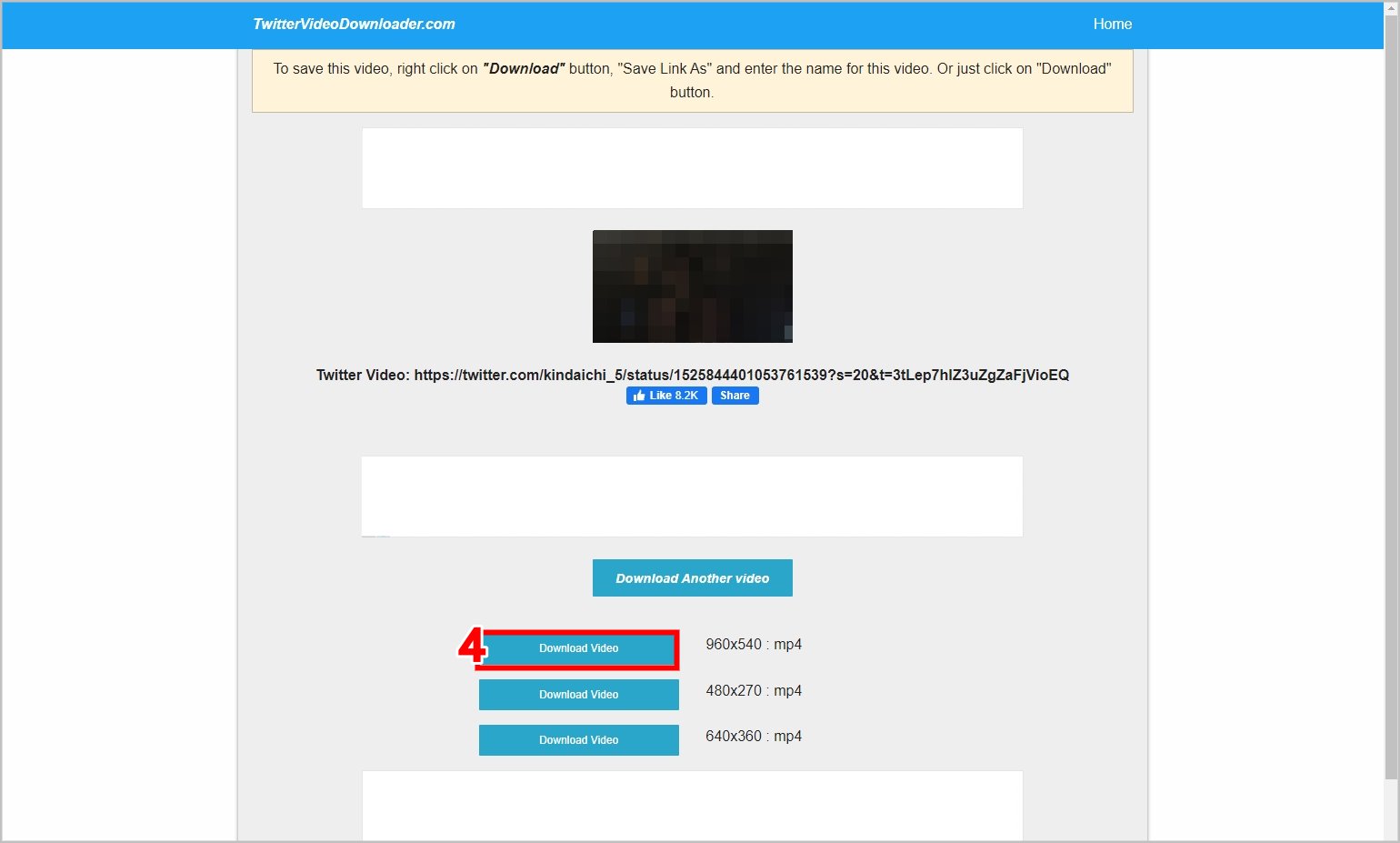The height and width of the screenshot is (843, 1400).
Task: Click the 640x360 : mp4 label
Action: pos(754,737)
